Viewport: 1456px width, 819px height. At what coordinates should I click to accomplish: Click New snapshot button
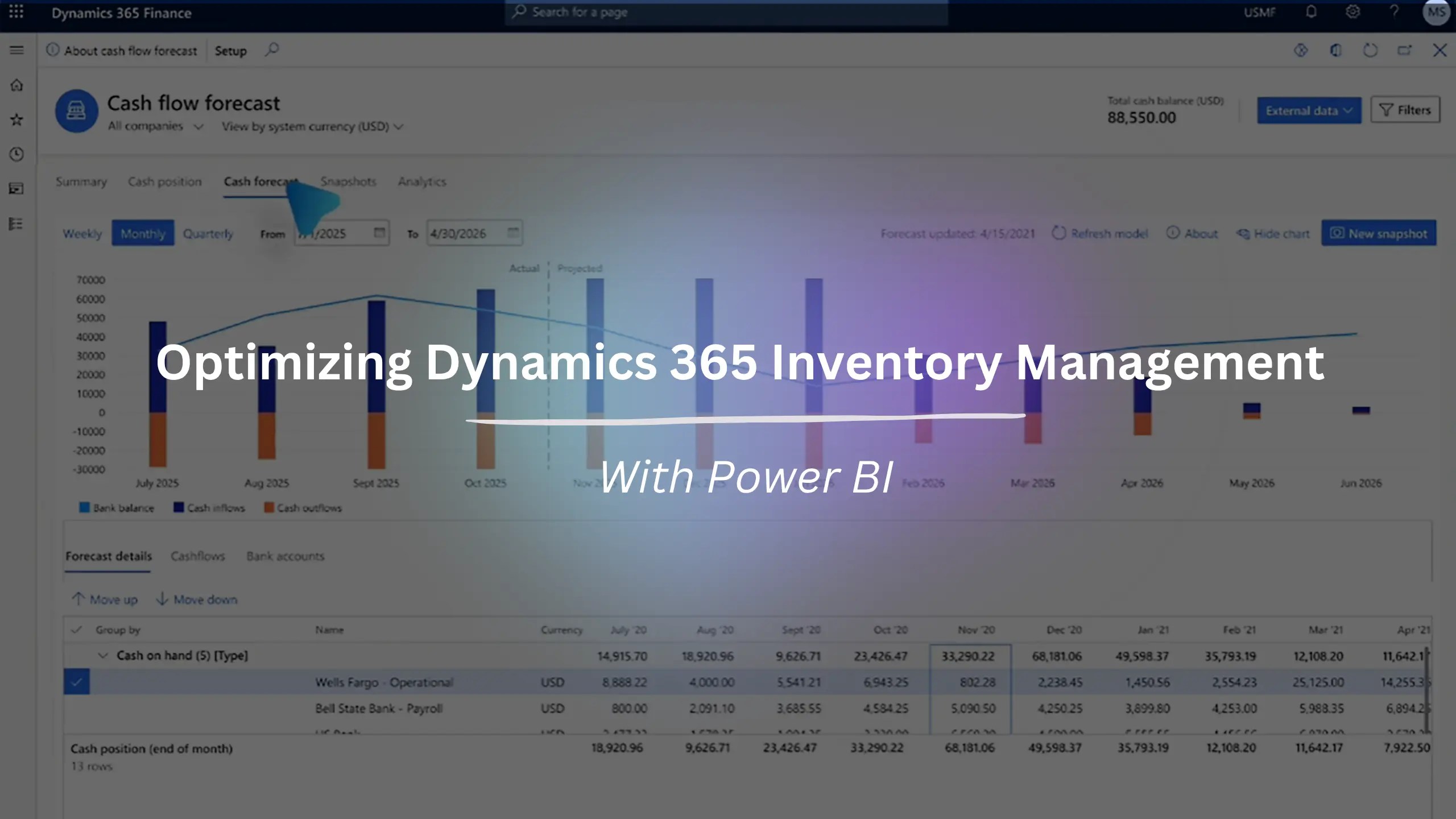coord(1379,233)
